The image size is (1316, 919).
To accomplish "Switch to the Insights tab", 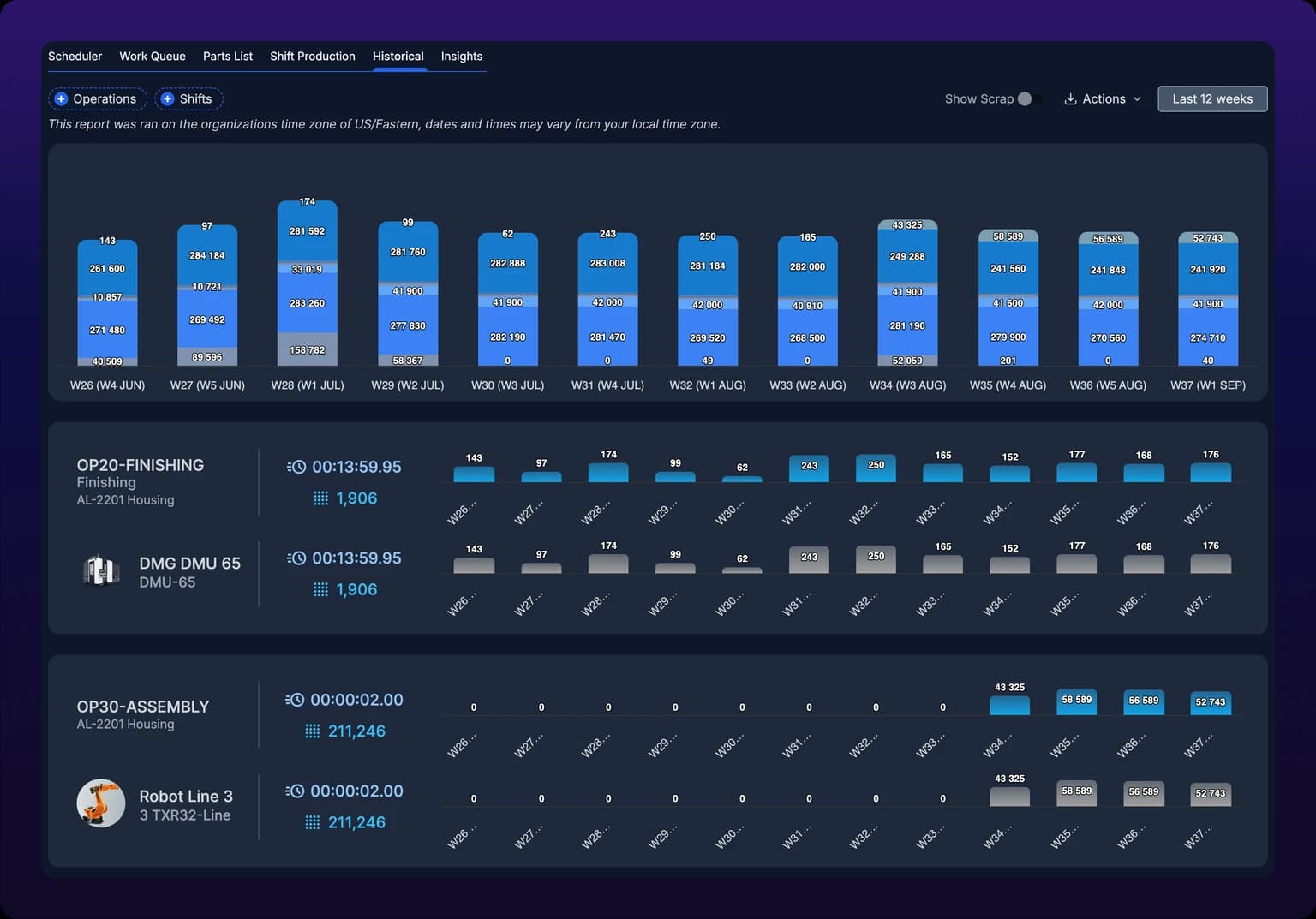I will (x=462, y=57).
